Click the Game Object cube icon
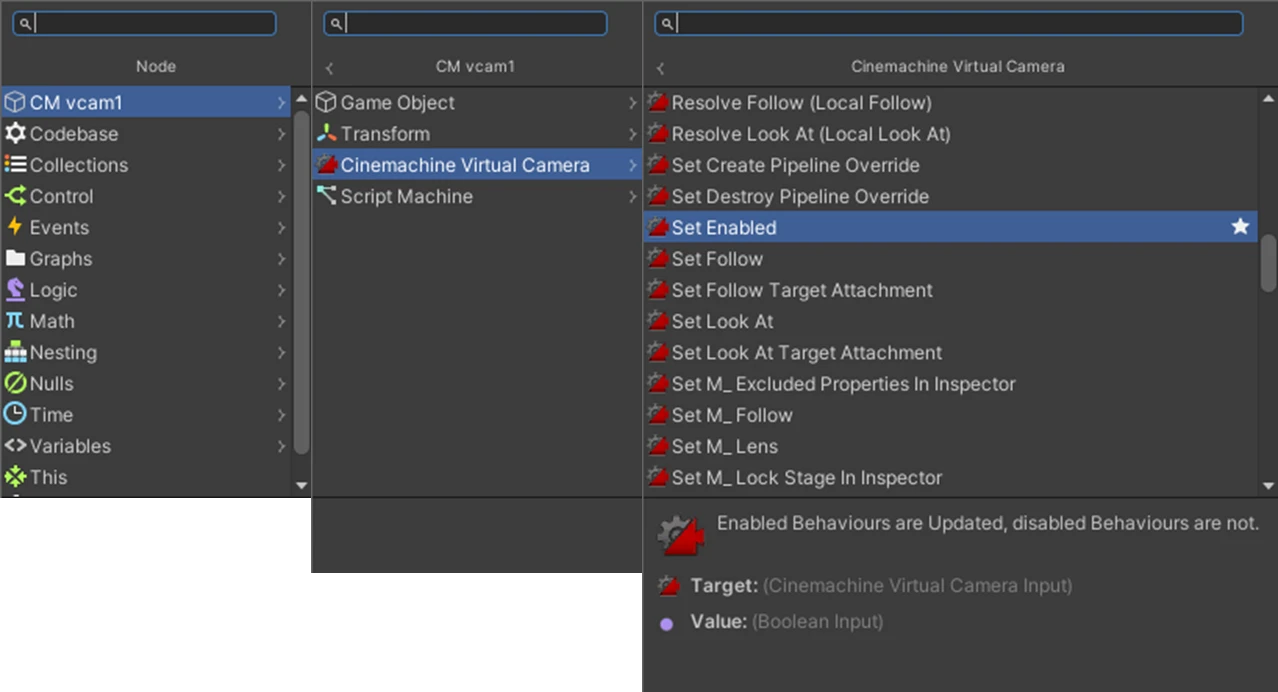1278x692 pixels. click(326, 102)
